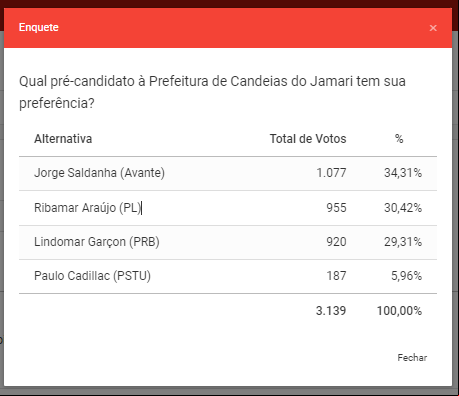459x396 pixels.
Task: Select the Jorge Saldanha (Avante) row
Action: point(228,173)
